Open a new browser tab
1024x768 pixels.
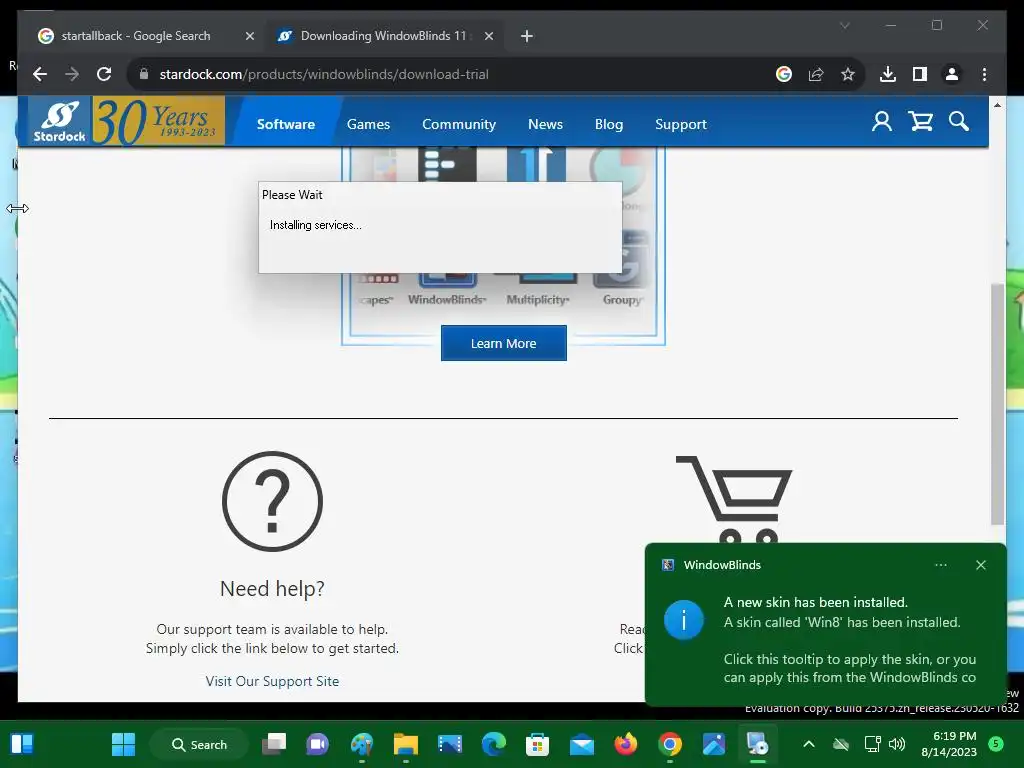[x=527, y=36]
